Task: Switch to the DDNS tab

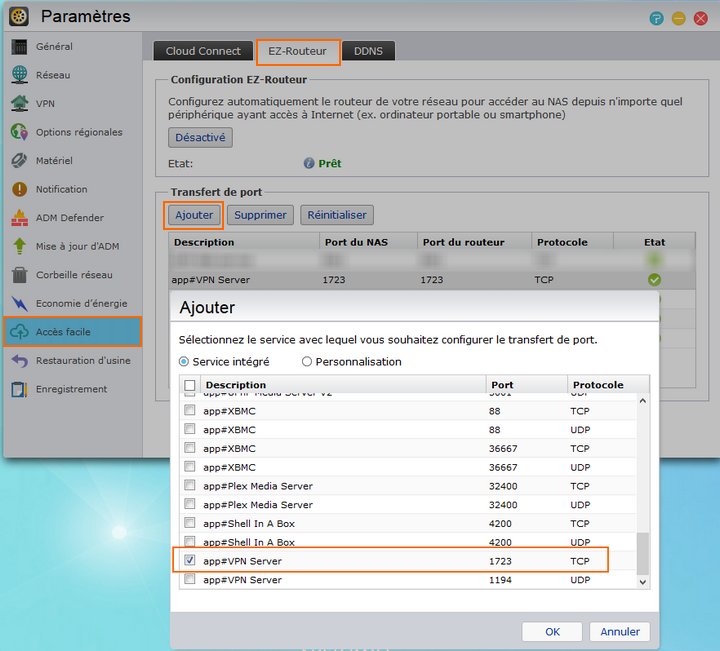Action: pos(368,51)
